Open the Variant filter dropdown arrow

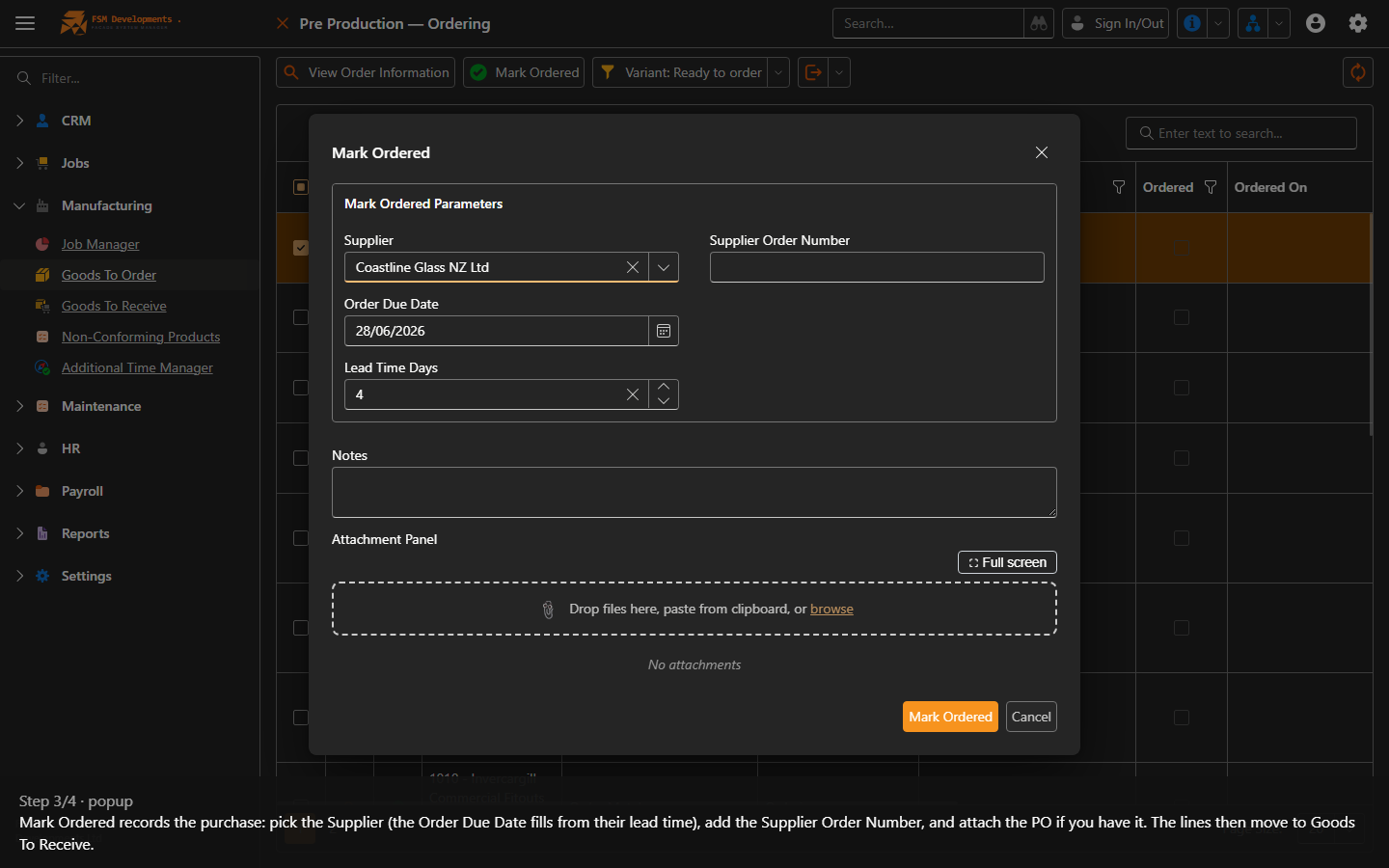pyautogui.click(x=778, y=72)
